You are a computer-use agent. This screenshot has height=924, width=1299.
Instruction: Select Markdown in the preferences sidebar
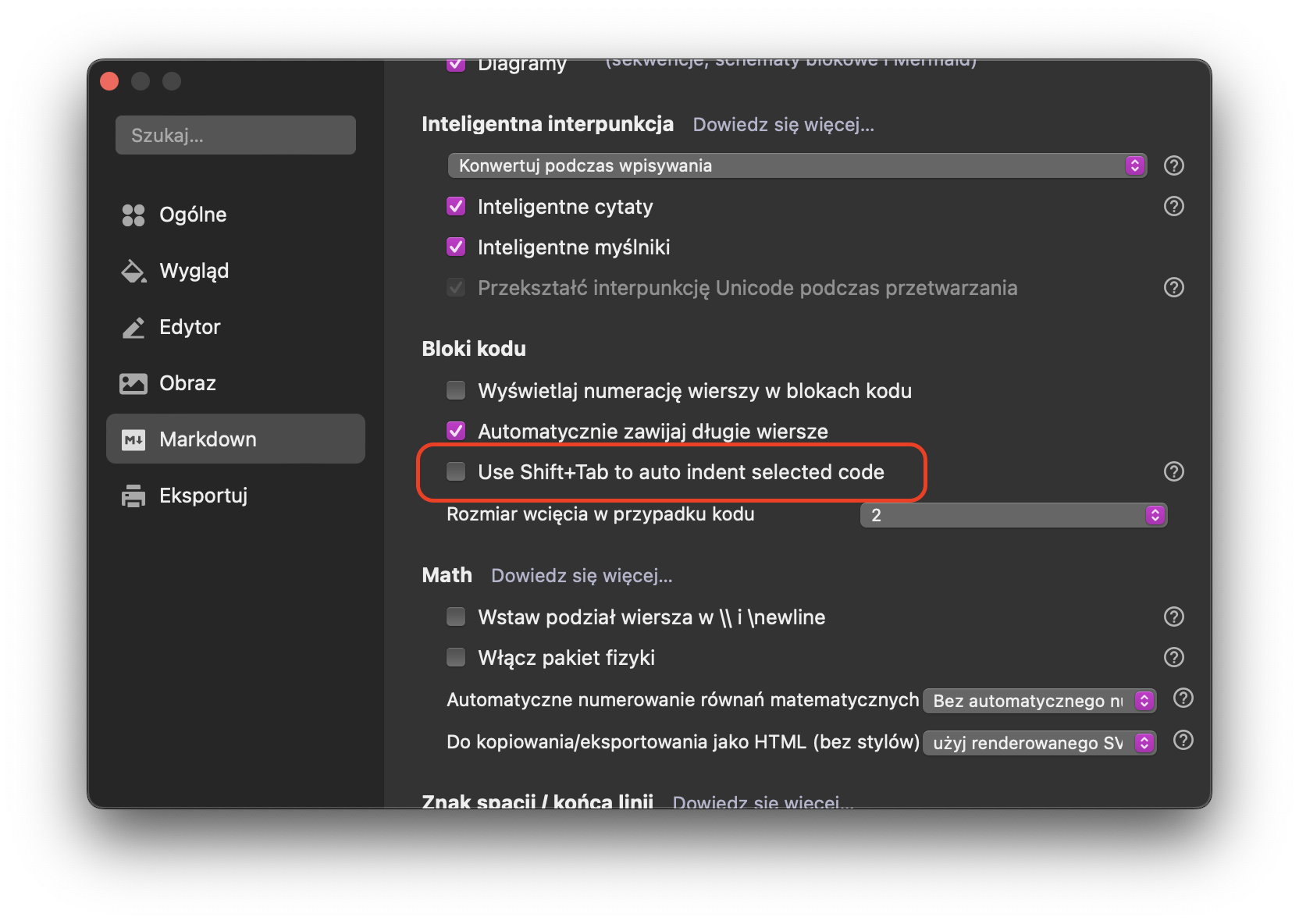[208, 439]
